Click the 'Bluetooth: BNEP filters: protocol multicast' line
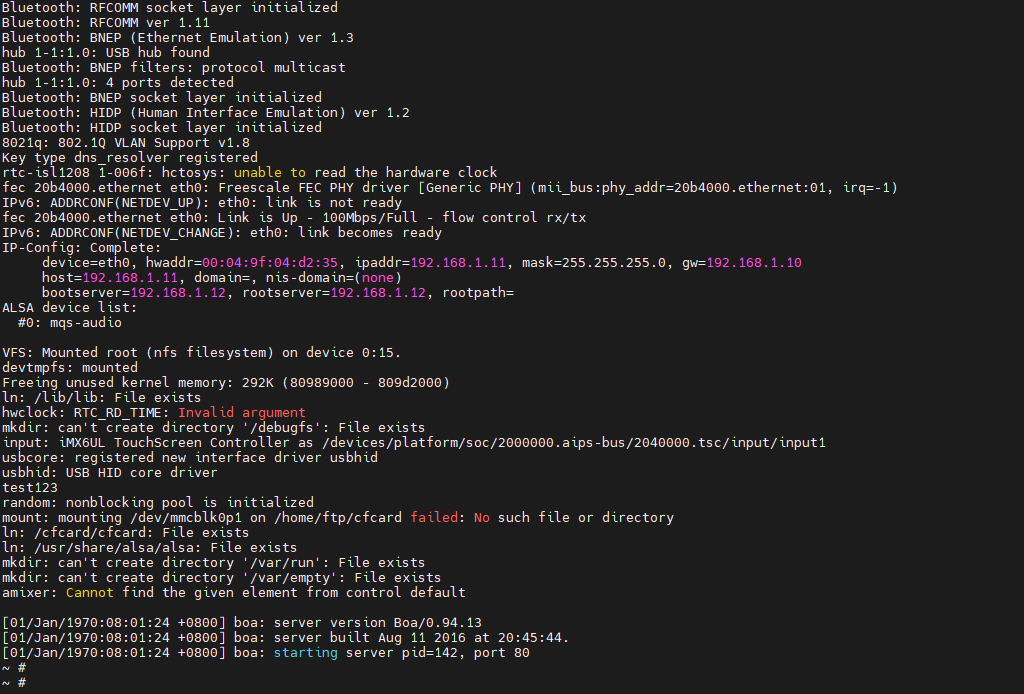Viewport: 1024px width, 694px height. [174, 67]
